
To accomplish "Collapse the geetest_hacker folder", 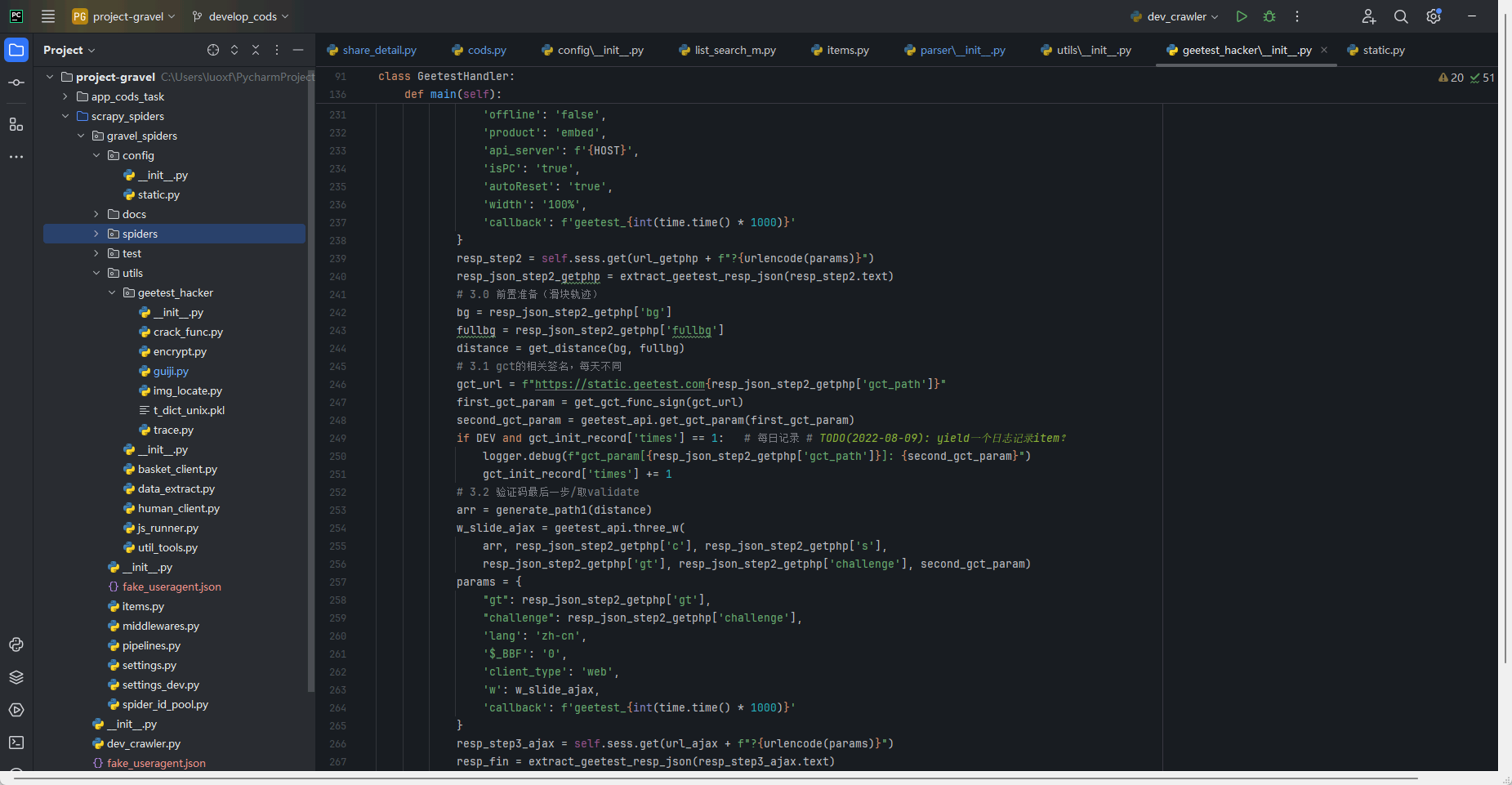I will coord(112,292).
